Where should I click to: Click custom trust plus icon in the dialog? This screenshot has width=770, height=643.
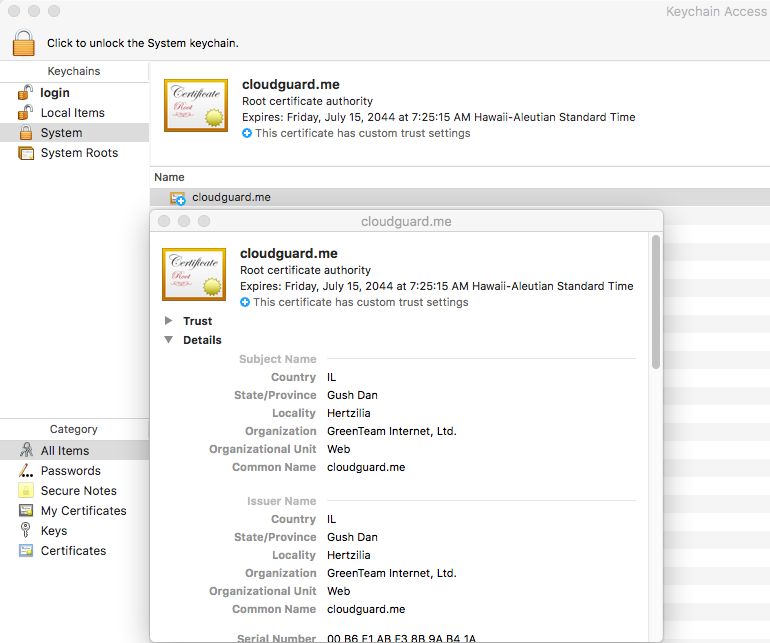pyautogui.click(x=245, y=302)
